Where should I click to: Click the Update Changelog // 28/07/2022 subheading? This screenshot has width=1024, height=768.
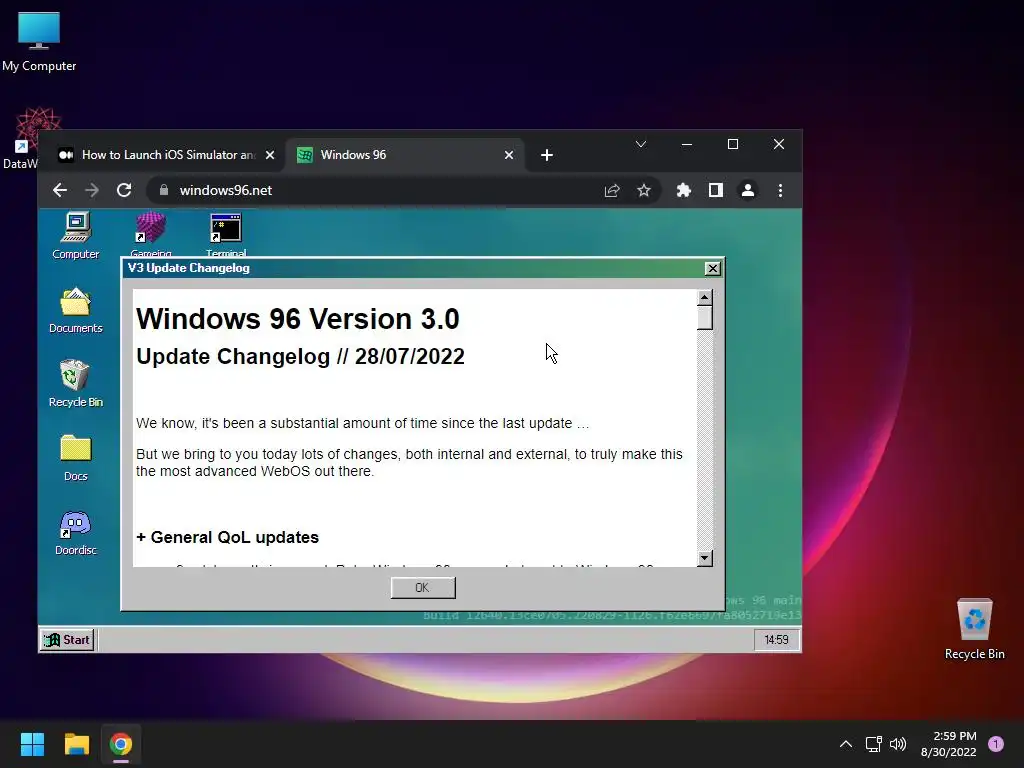tap(300, 357)
